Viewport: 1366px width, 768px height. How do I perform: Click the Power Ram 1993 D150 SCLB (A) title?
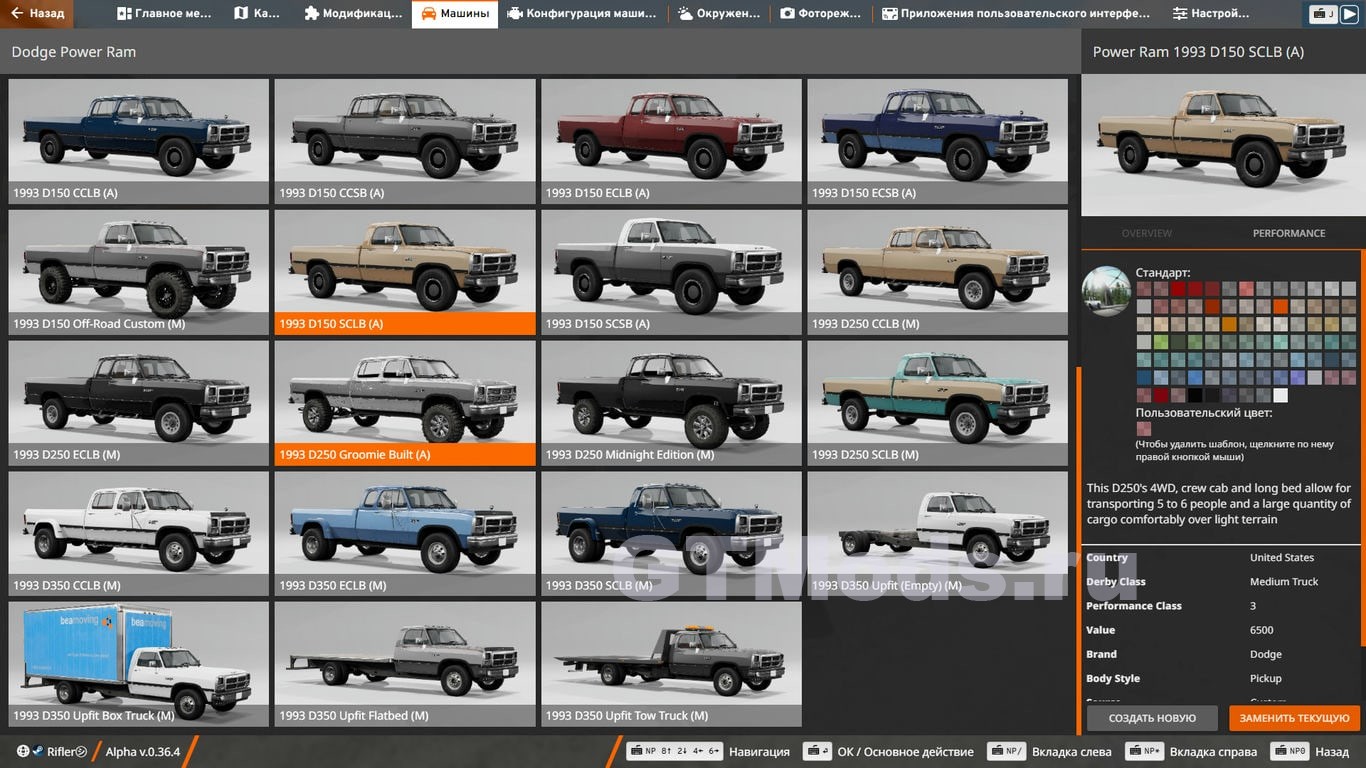click(1198, 52)
